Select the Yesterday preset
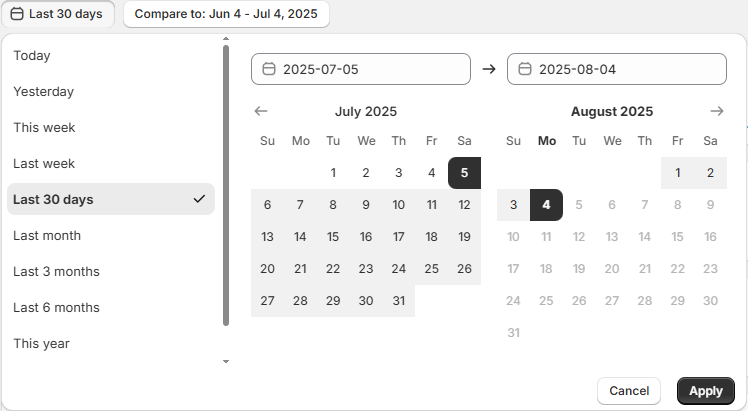 (44, 92)
